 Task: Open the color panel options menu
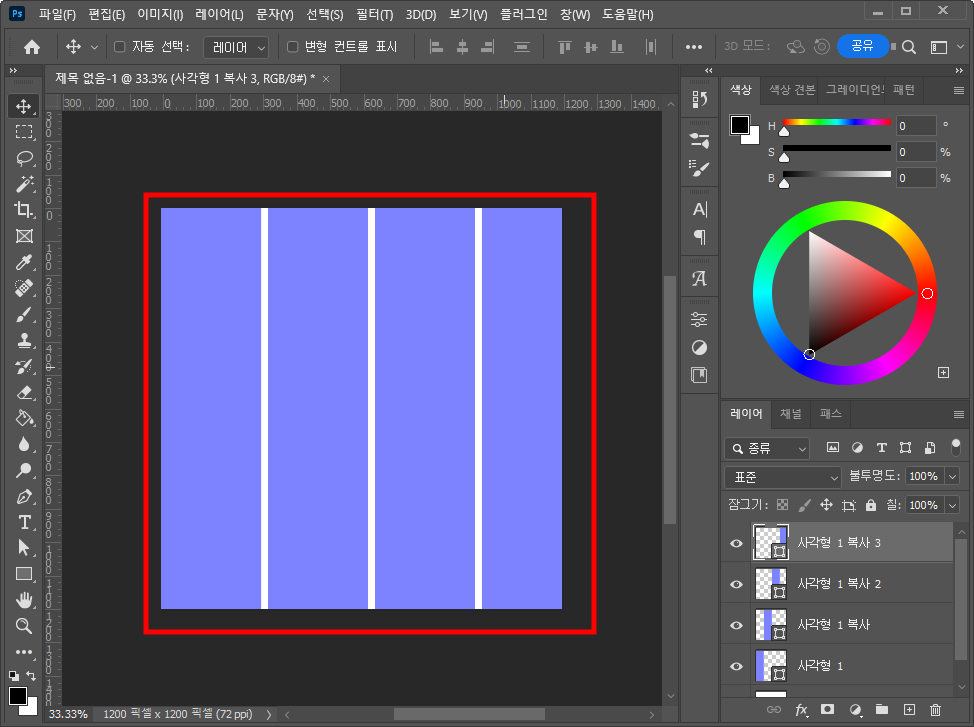(958, 91)
